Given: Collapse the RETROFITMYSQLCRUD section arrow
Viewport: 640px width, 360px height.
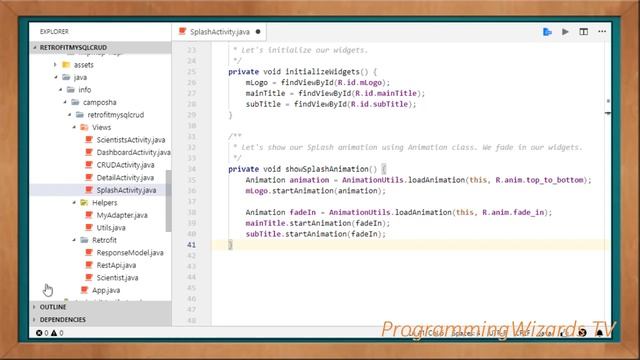Looking at the screenshot, I should [35, 47].
